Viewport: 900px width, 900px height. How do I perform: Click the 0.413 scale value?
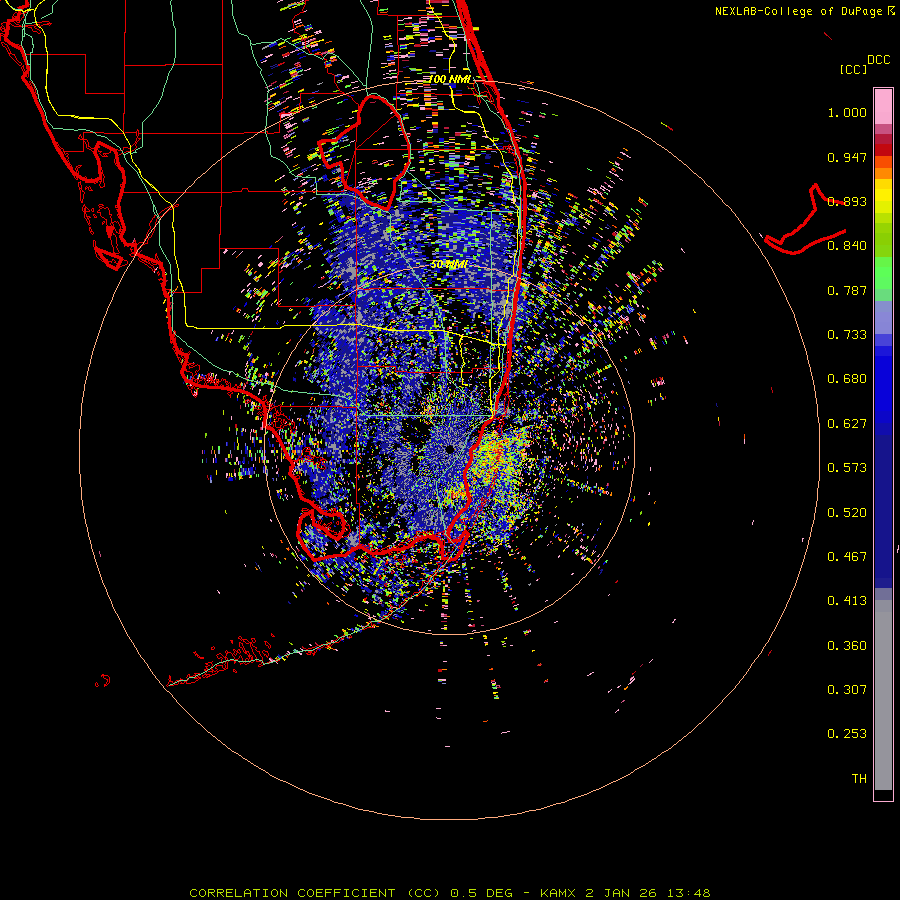pyautogui.click(x=847, y=601)
